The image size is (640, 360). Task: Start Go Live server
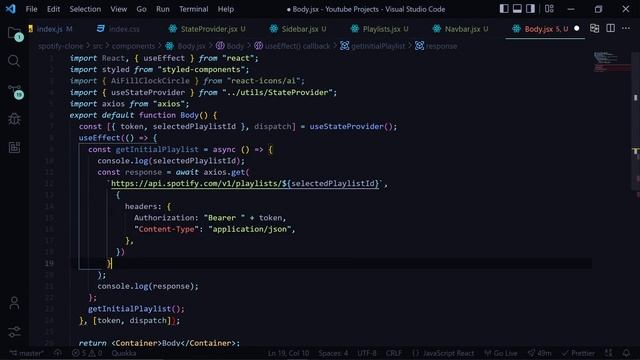pyautogui.click(x=500, y=353)
